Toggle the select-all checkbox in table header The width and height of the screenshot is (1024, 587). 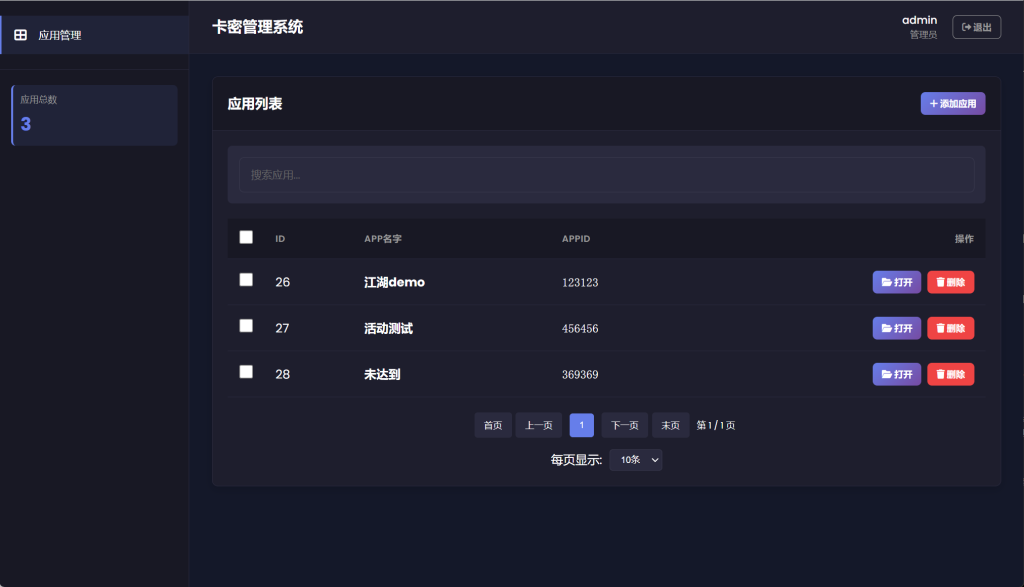[x=246, y=237]
